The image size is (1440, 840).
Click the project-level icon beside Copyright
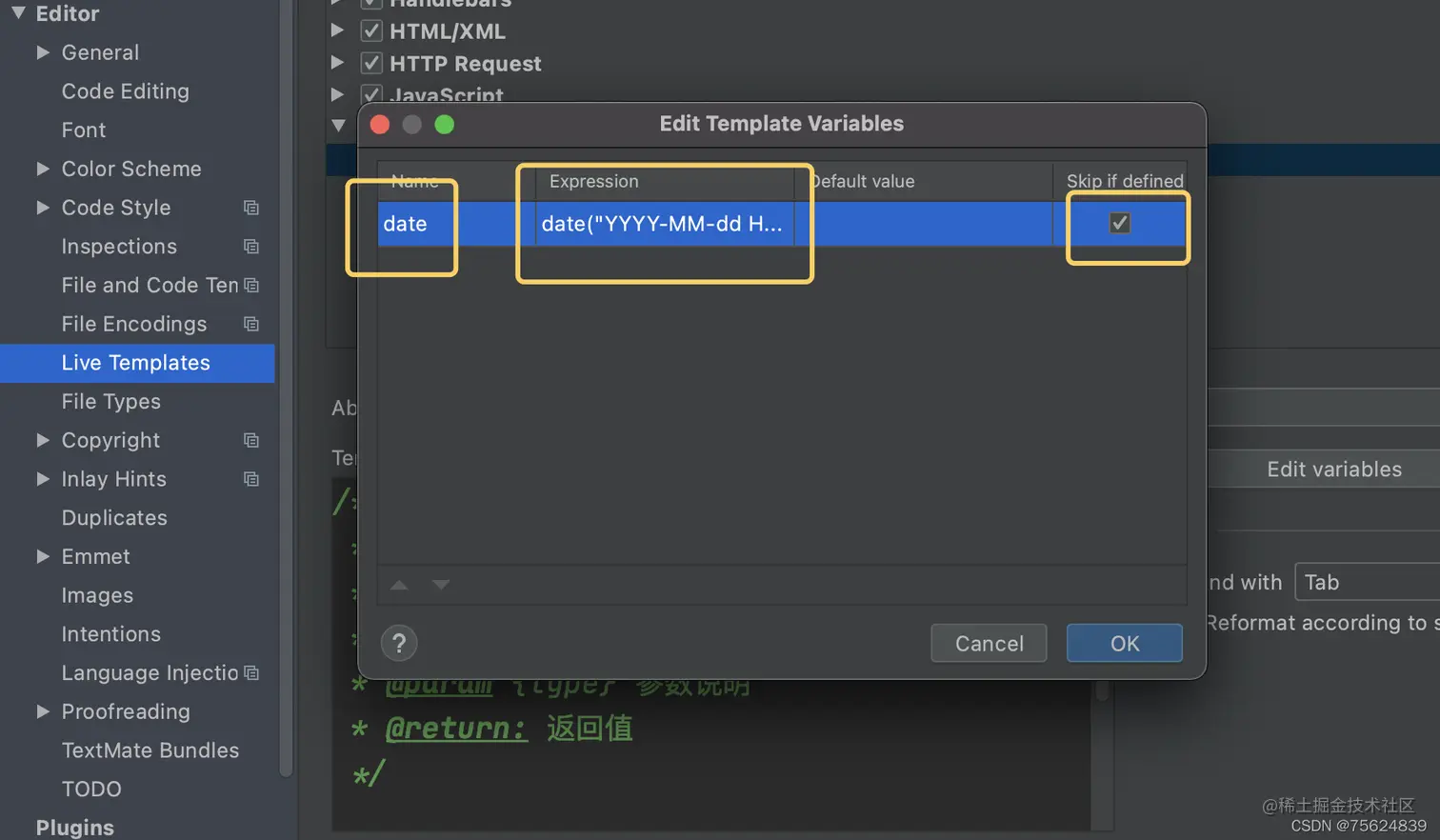(251, 440)
